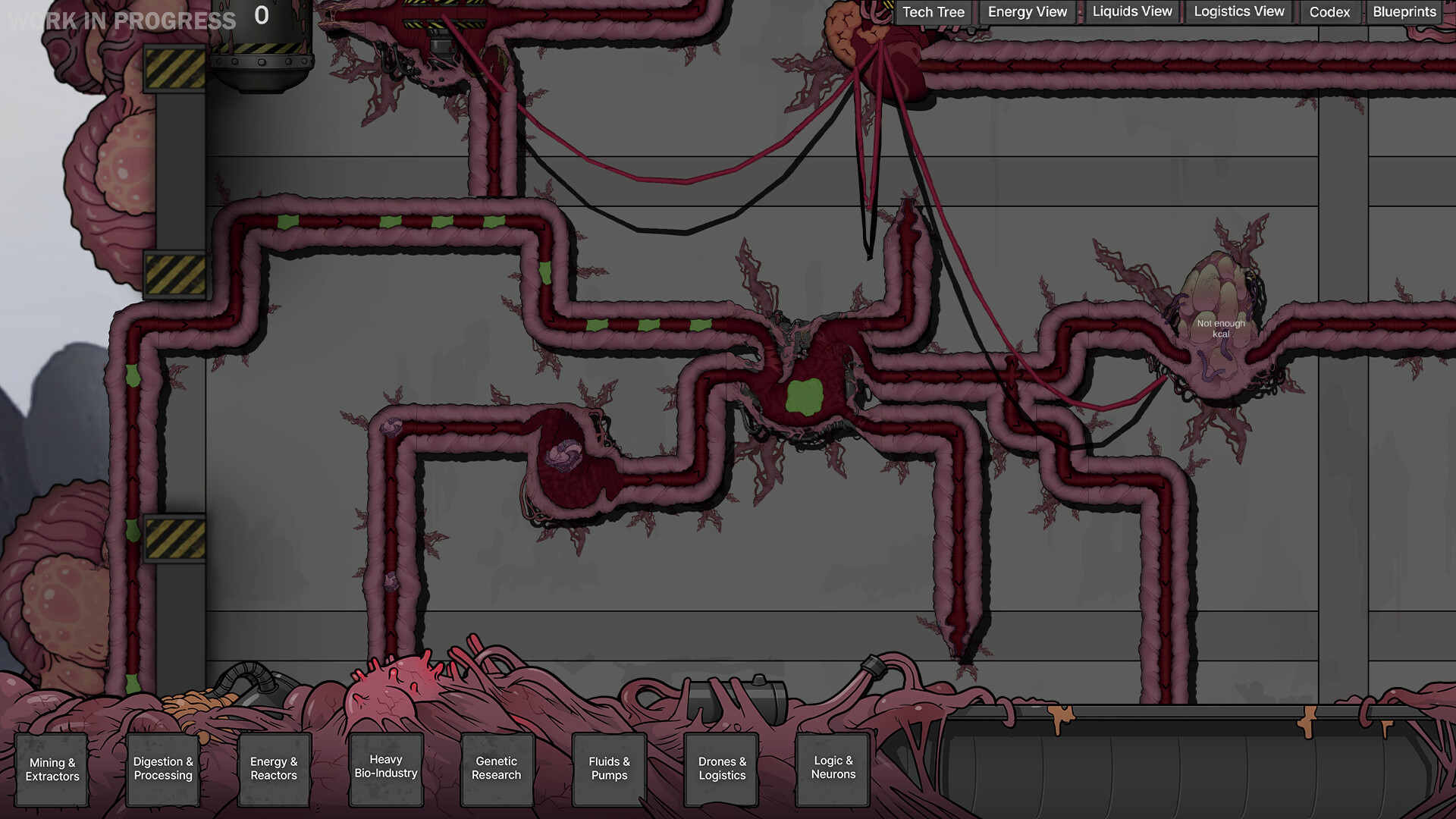The height and width of the screenshot is (819, 1456).
Task: Select the Energy & Reactors category
Action: pos(274,769)
